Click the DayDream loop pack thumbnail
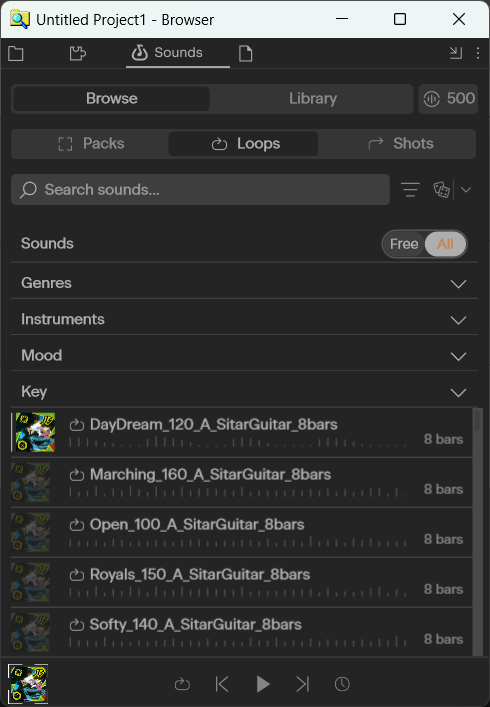The image size is (490, 707). [35, 432]
